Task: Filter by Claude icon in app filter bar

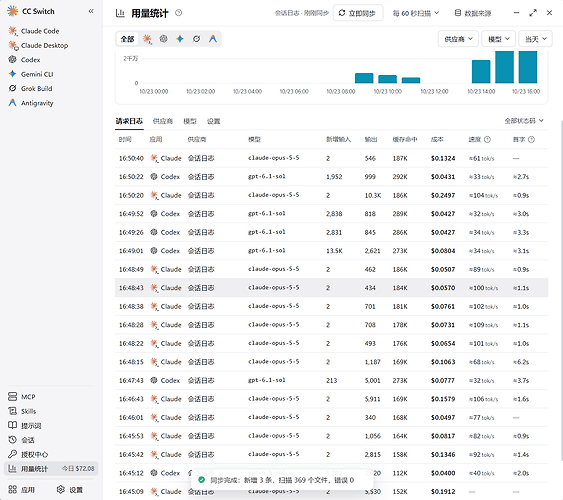Action: tap(147, 39)
